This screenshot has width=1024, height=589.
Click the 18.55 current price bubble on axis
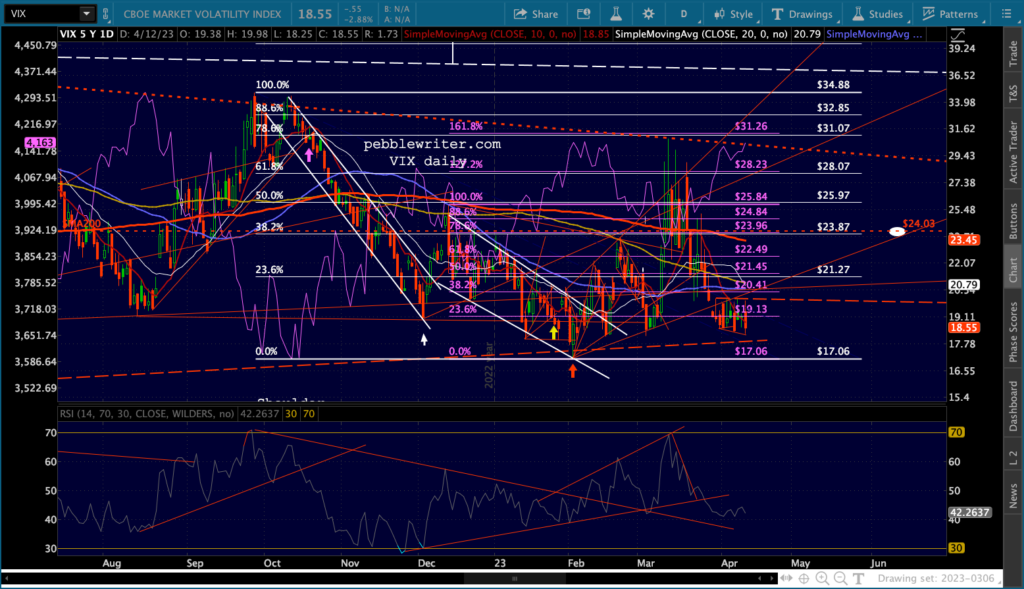click(963, 328)
